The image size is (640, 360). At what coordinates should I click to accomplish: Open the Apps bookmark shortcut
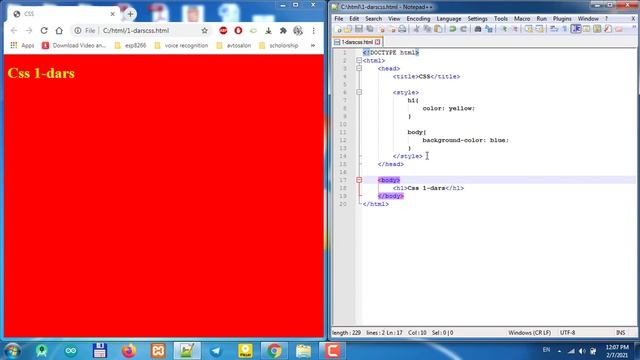tap(22, 45)
